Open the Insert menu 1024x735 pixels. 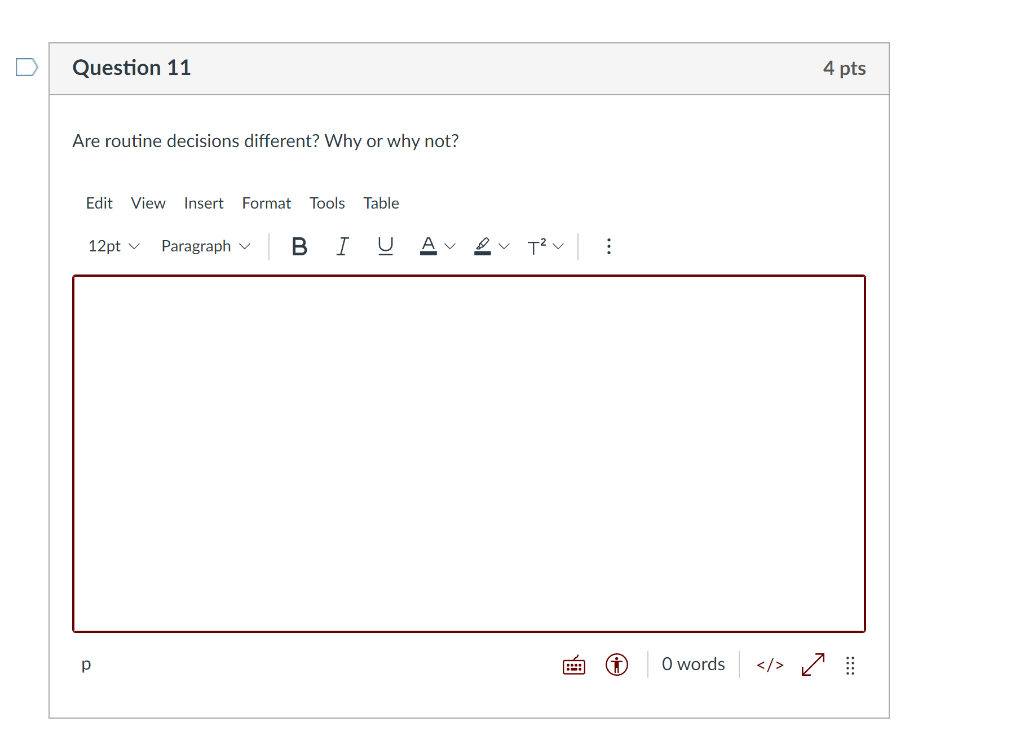point(204,203)
